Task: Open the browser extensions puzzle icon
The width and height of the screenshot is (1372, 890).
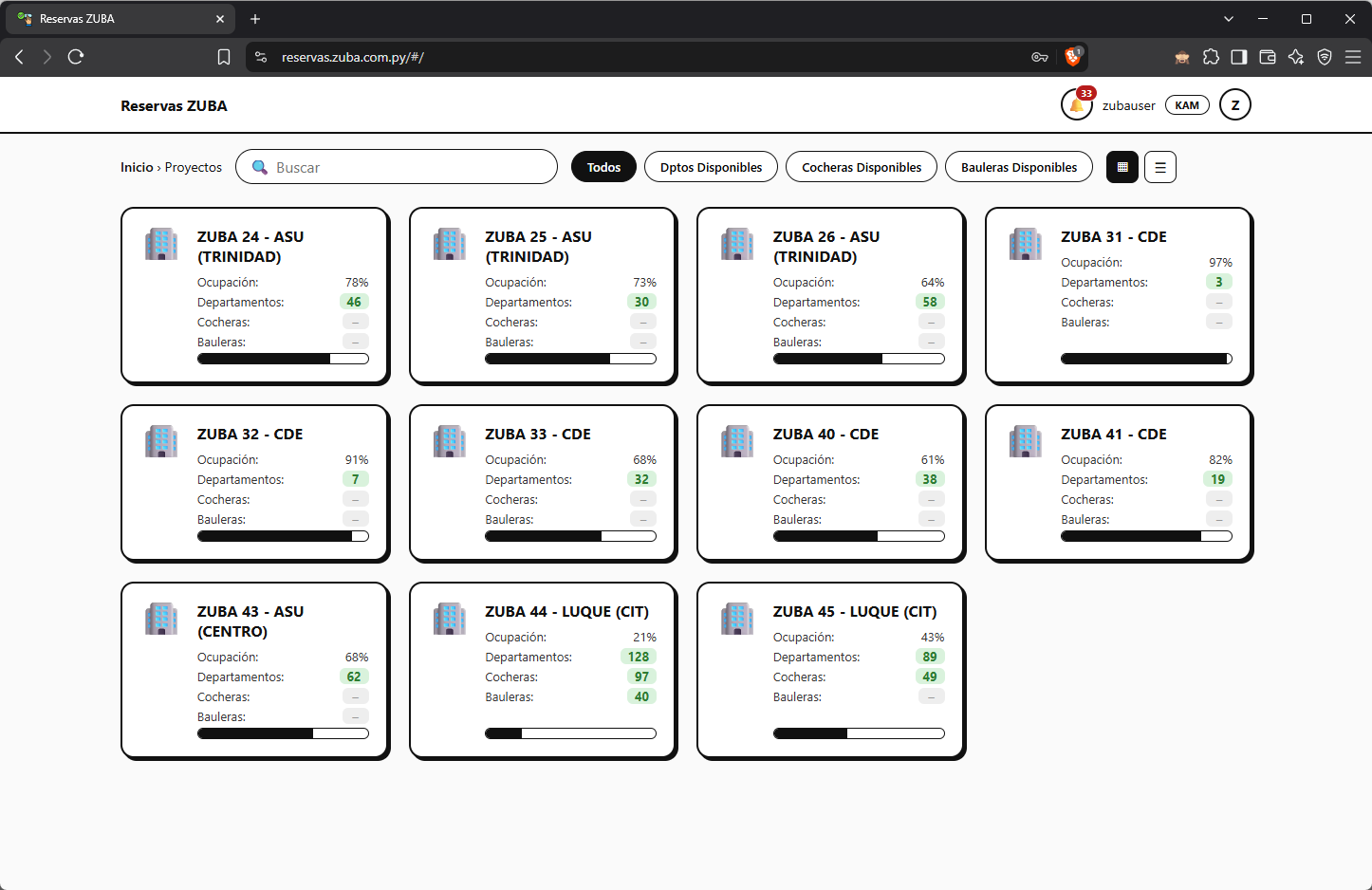Action: [1211, 57]
